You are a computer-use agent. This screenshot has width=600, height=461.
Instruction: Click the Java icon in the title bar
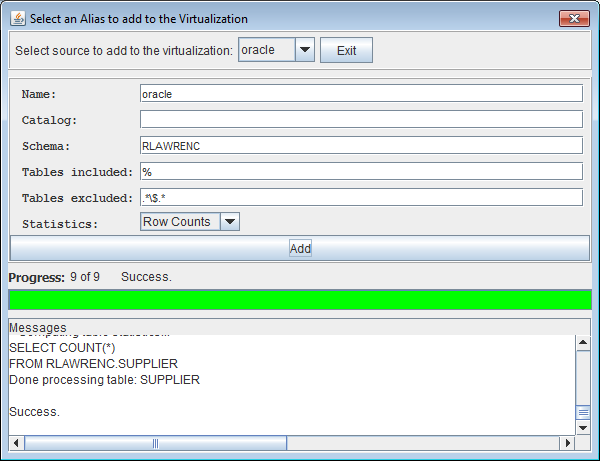(17, 18)
